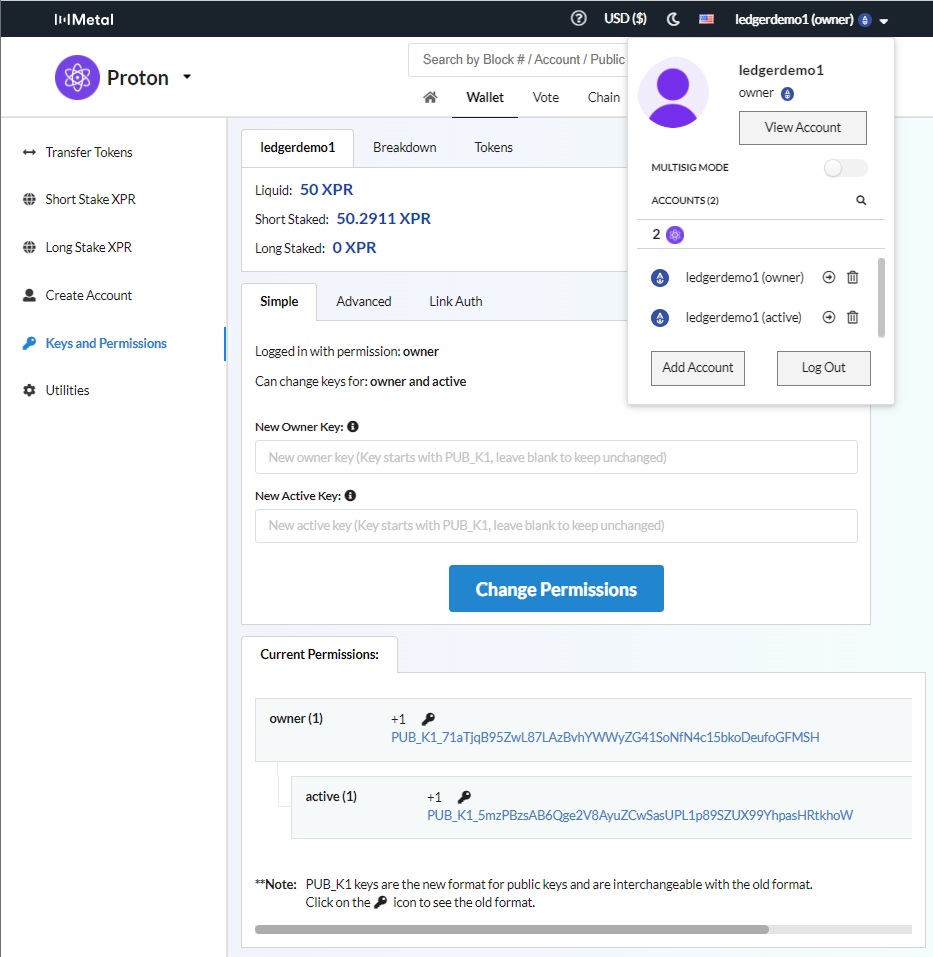Click key icon beside owner permission
This screenshot has width=933, height=957.
tap(428, 719)
